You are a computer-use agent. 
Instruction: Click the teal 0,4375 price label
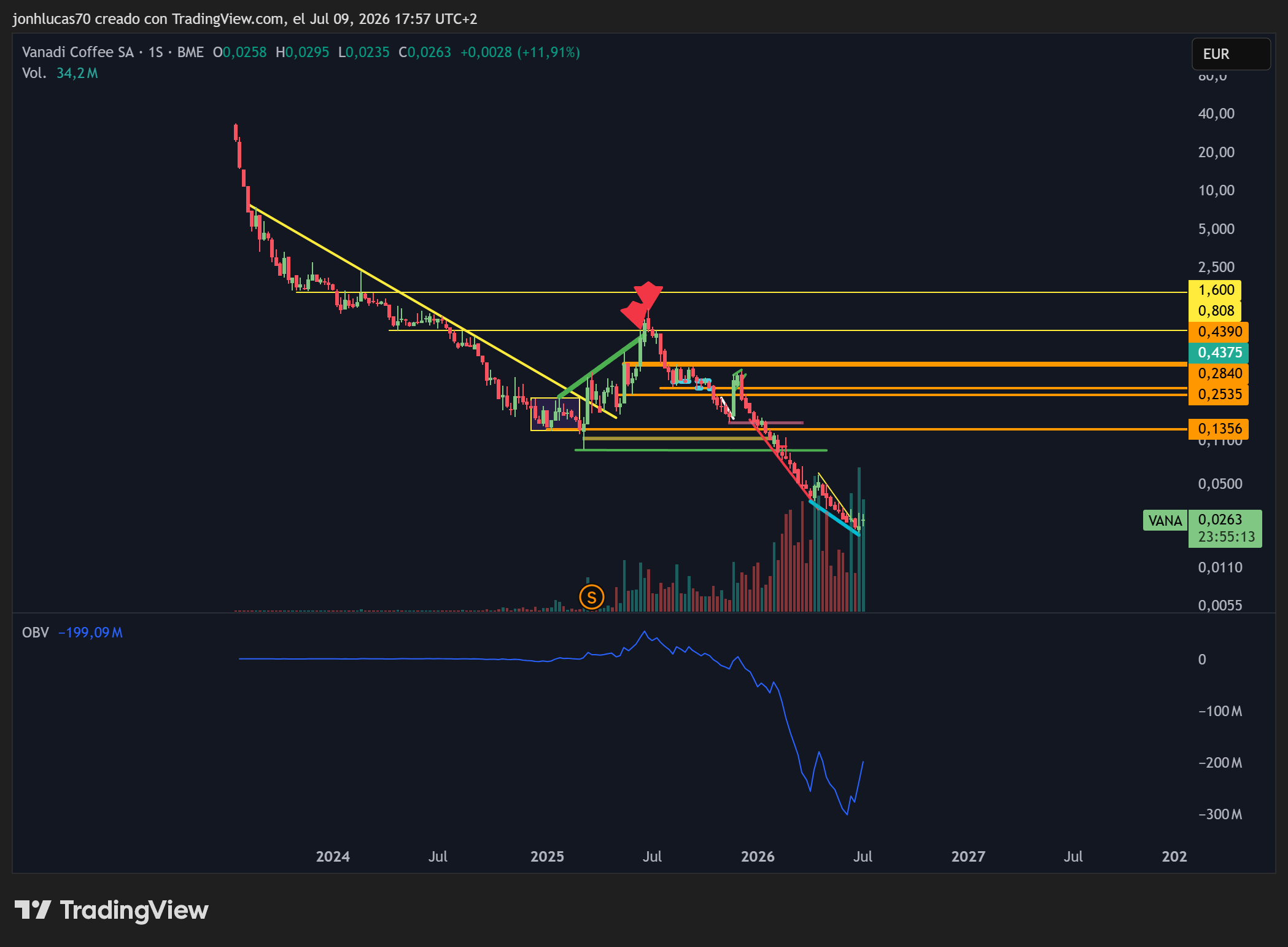tap(1219, 353)
